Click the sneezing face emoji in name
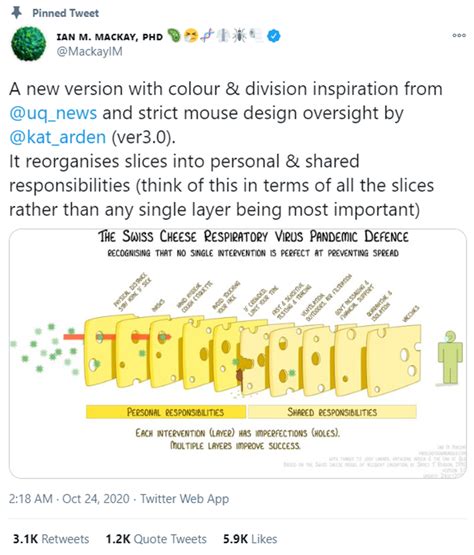This screenshot has width=474, height=555. (192, 36)
